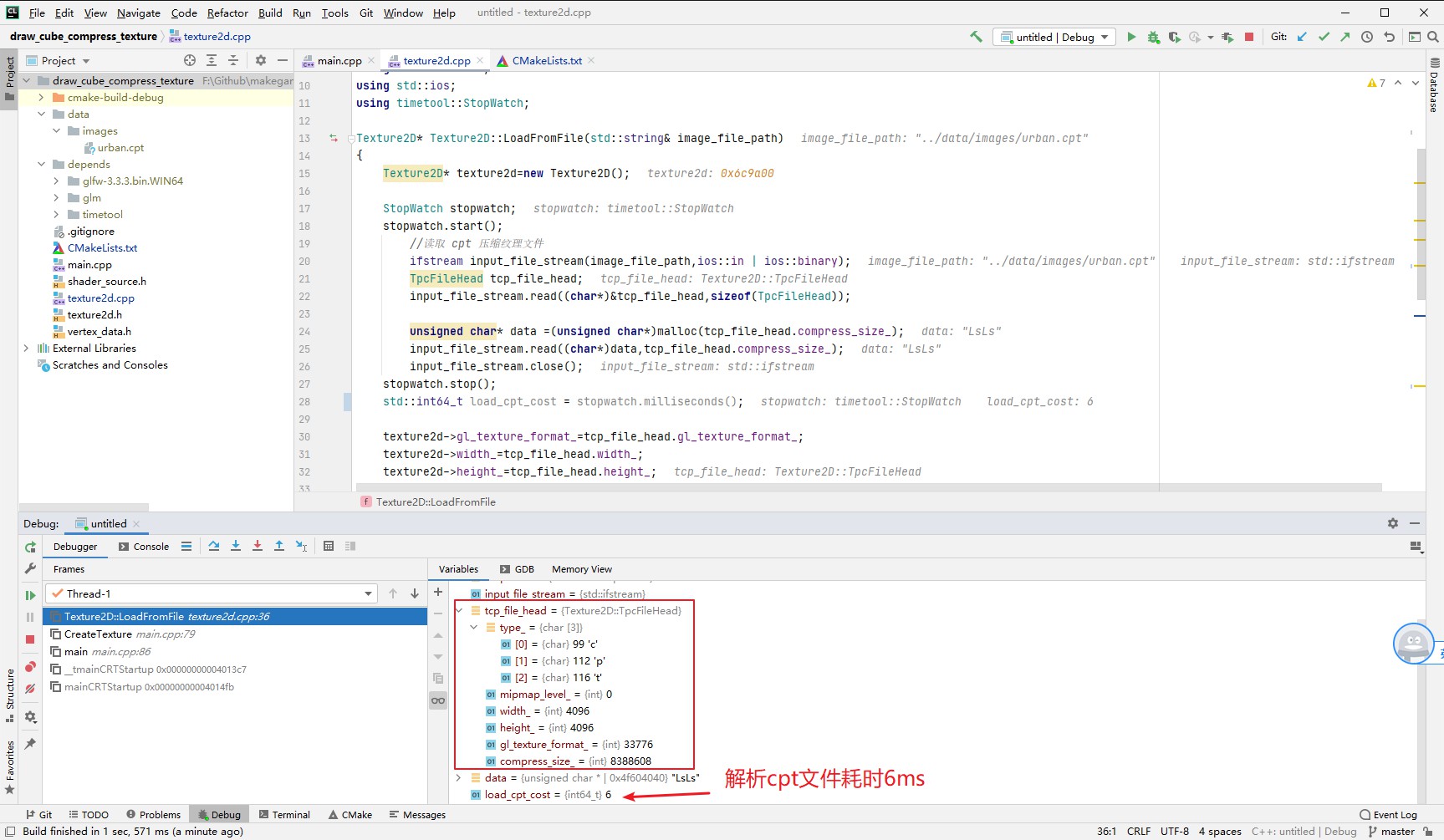This screenshot has width=1444, height=840.
Task: Expand data variable node
Action: [459, 777]
